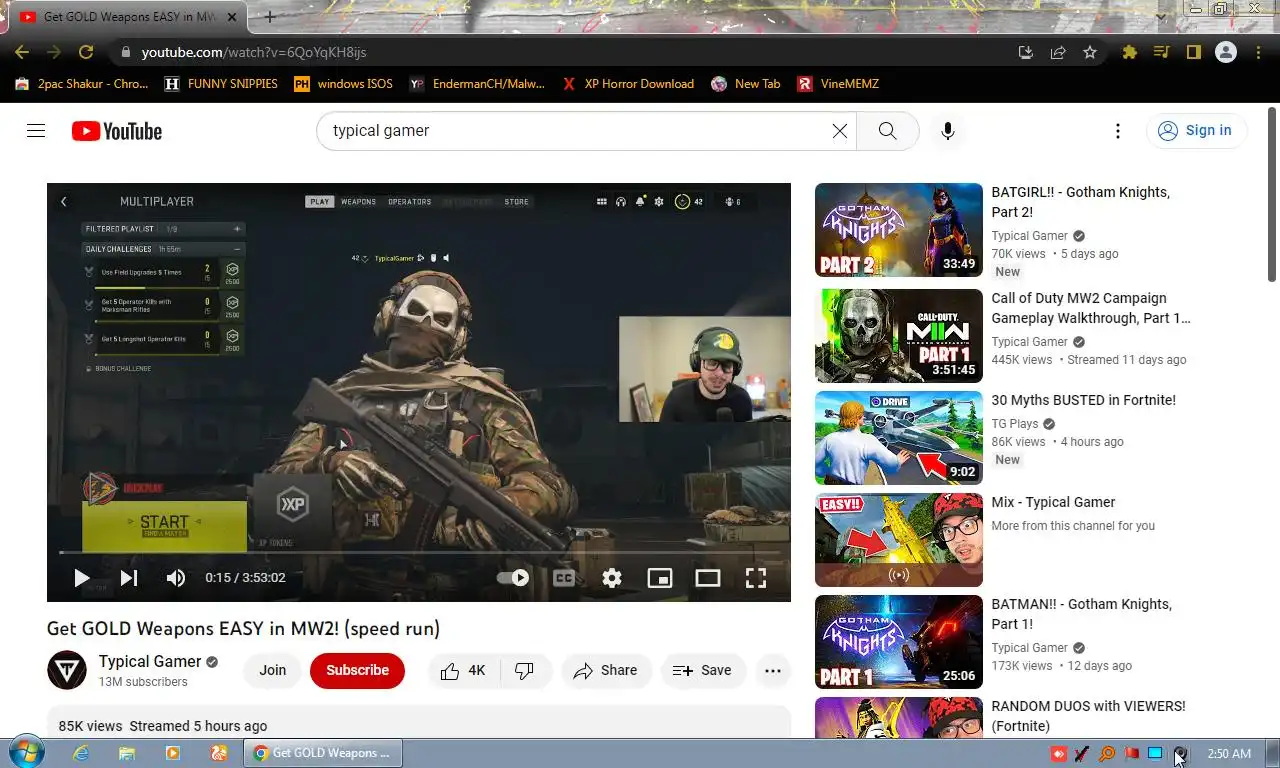Open the YouTube guide hamburger menu
The image size is (1280, 768).
tap(36, 131)
